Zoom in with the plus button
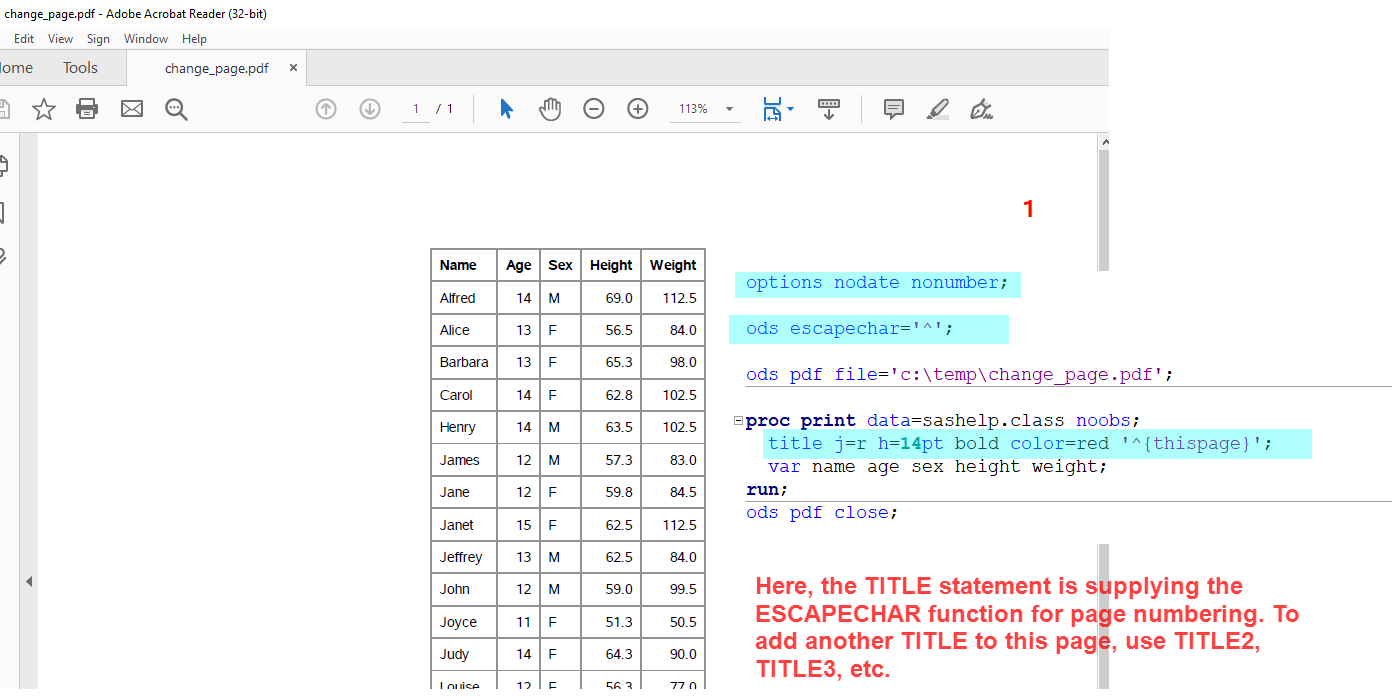 [x=638, y=109]
